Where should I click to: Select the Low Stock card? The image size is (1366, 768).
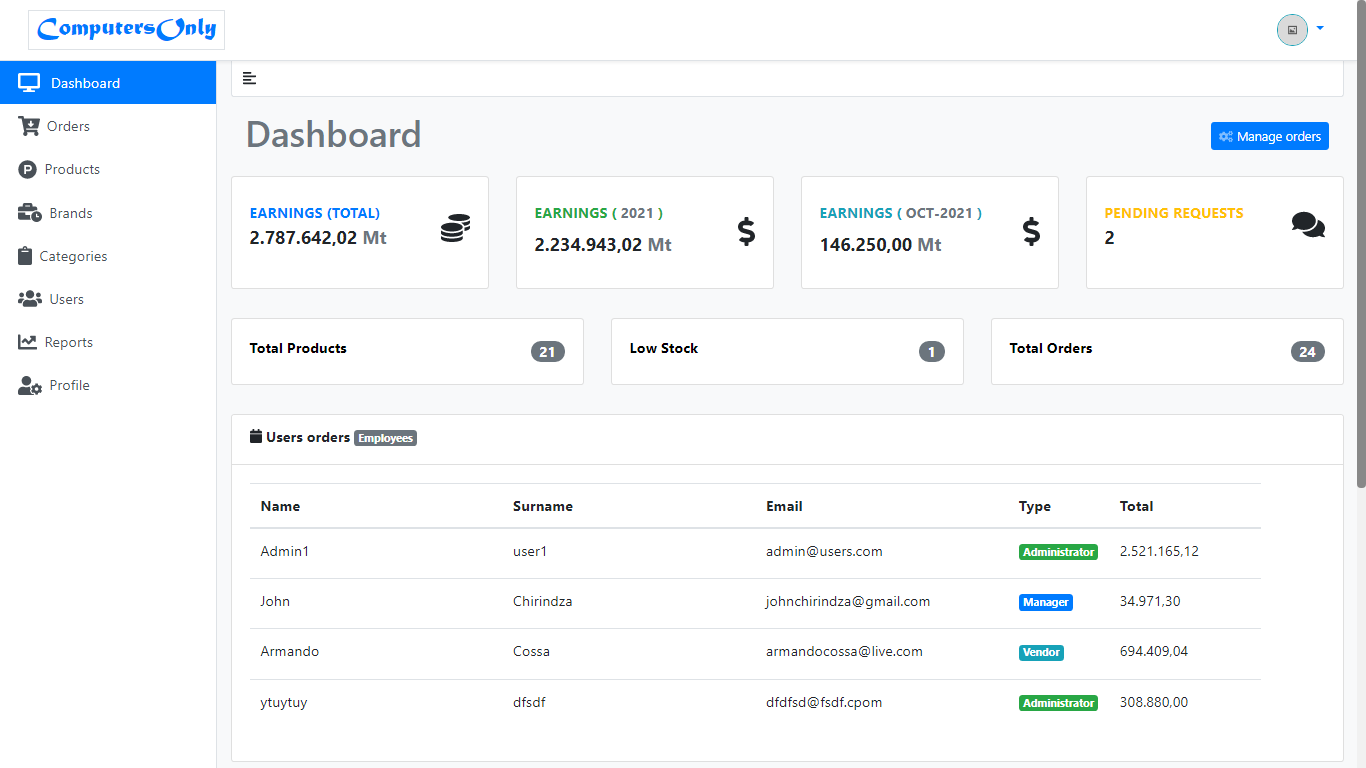point(787,351)
